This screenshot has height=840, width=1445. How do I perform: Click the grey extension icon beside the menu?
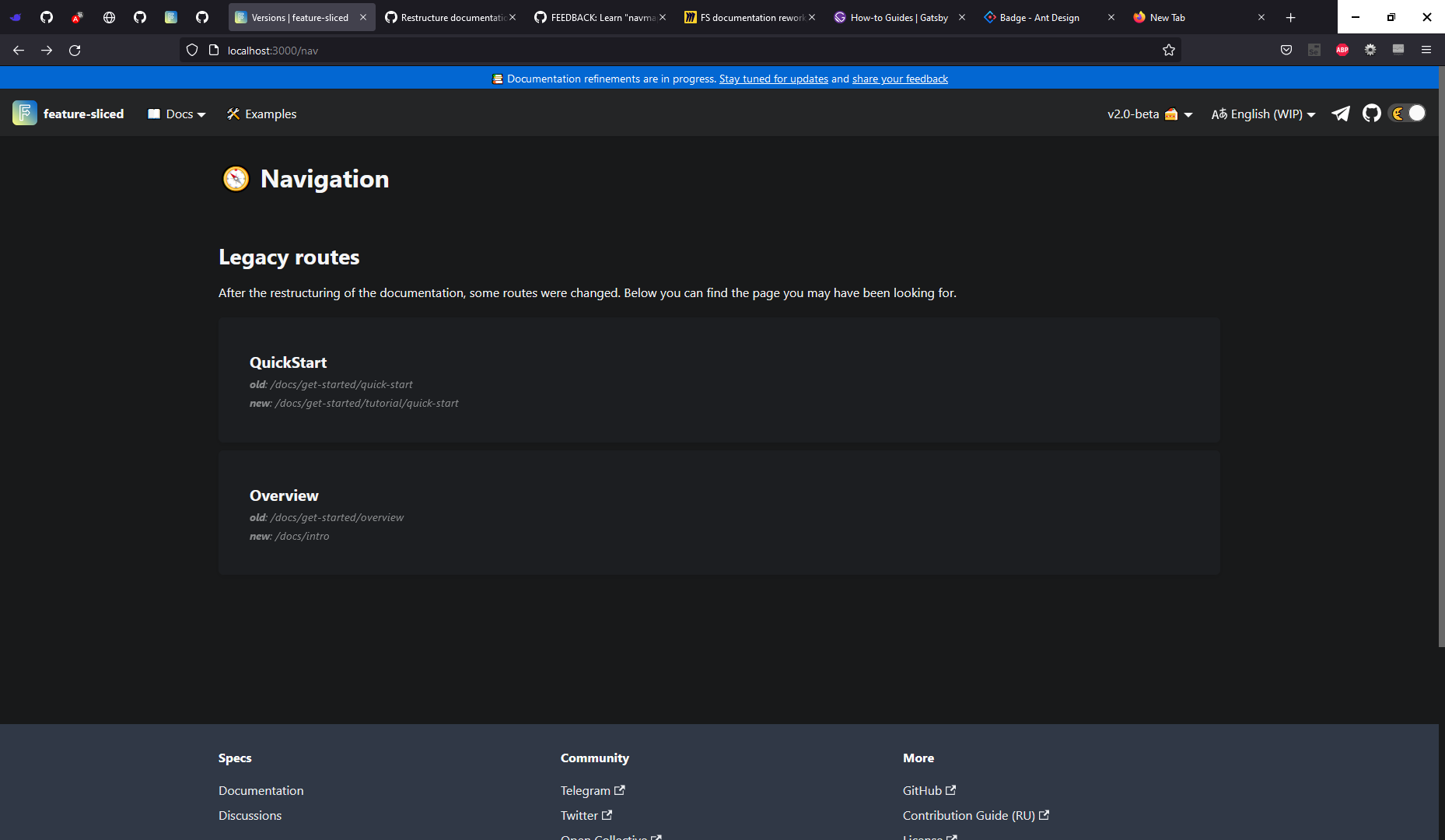coord(1398,51)
